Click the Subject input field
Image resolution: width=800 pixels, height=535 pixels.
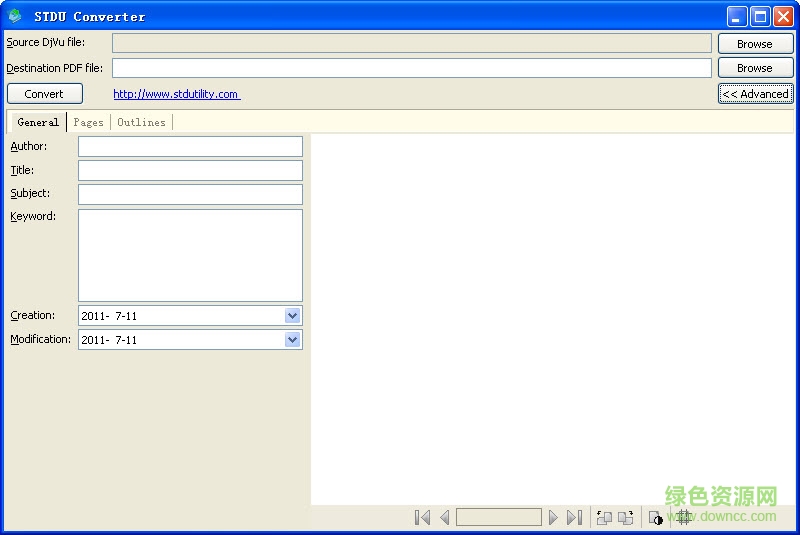point(190,194)
